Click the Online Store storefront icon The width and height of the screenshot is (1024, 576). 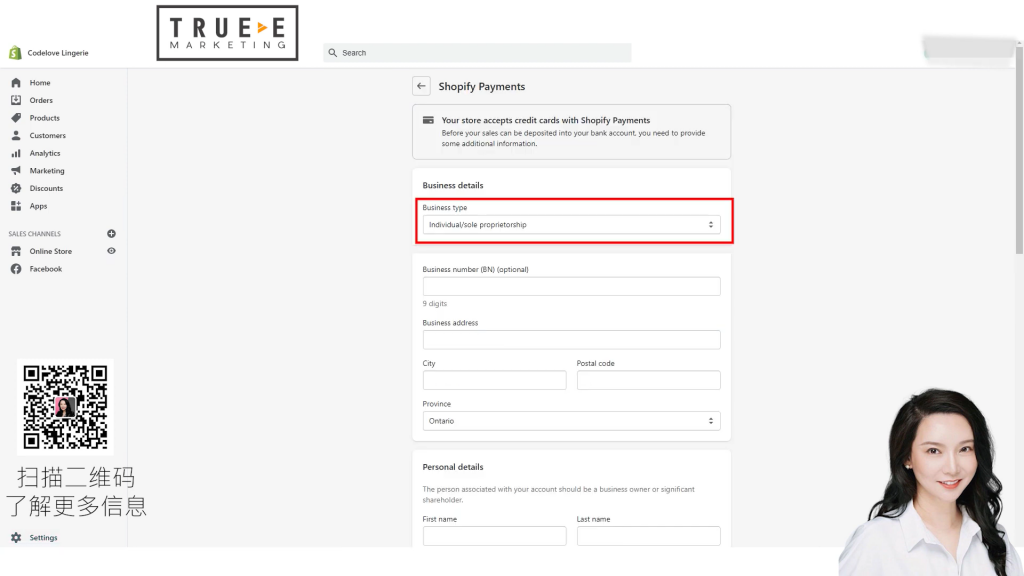[x=16, y=251]
